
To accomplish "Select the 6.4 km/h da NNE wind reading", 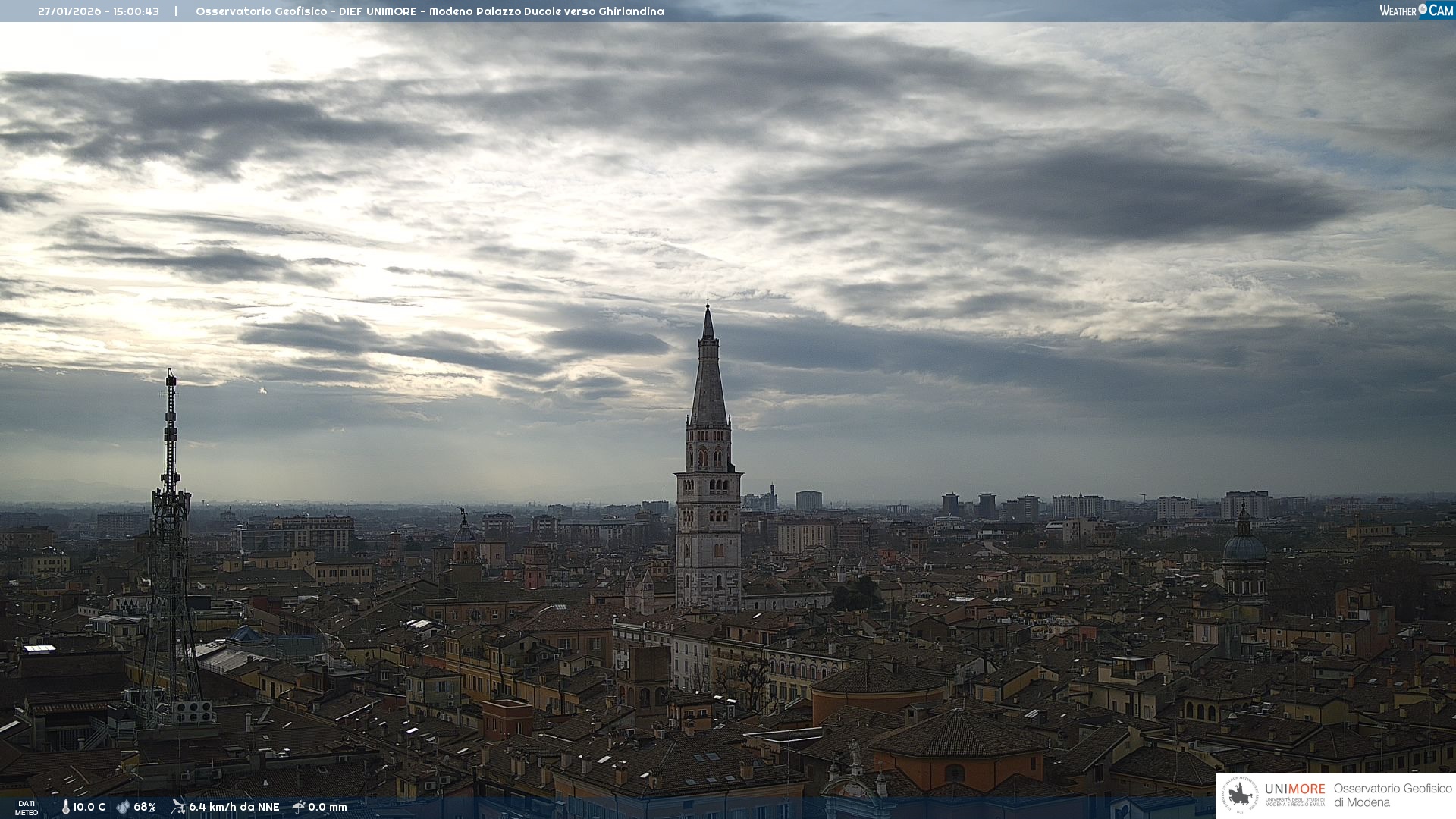I will pos(234,808).
